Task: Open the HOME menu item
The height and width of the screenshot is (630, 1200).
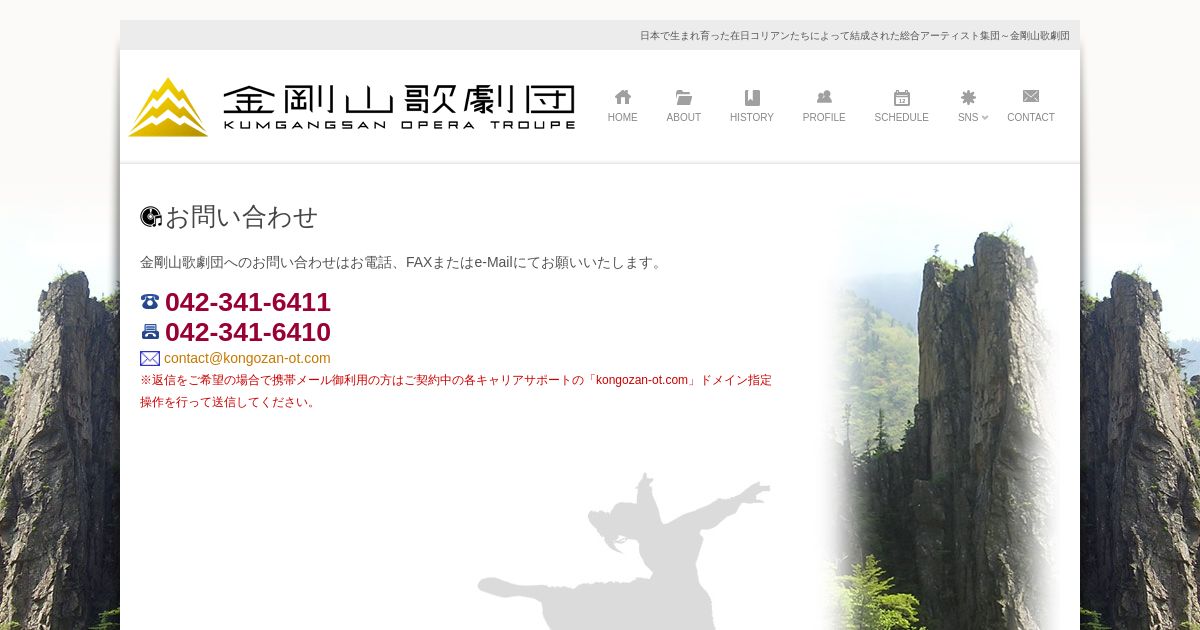Action: (x=622, y=118)
